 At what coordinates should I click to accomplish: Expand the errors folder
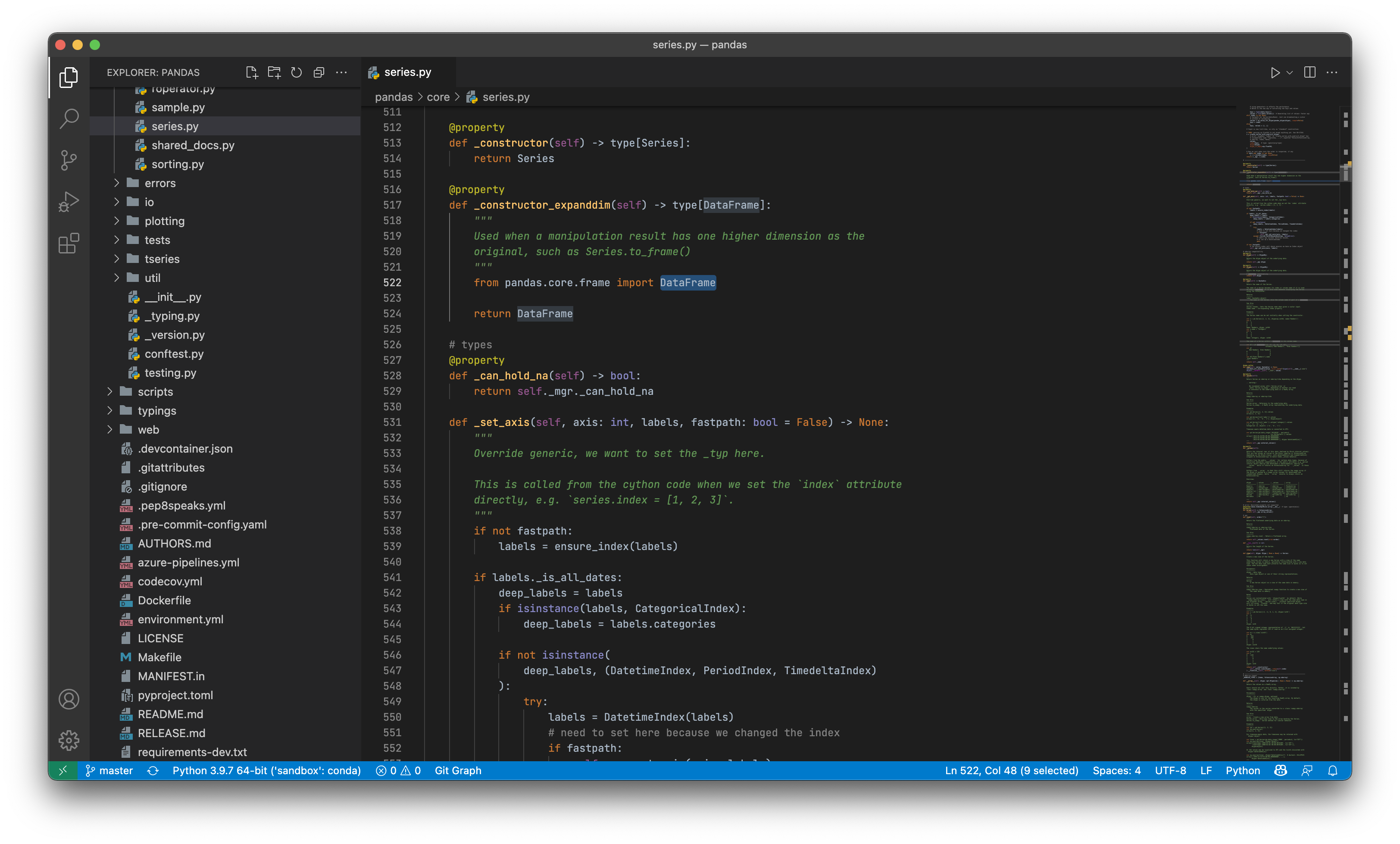click(x=159, y=183)
